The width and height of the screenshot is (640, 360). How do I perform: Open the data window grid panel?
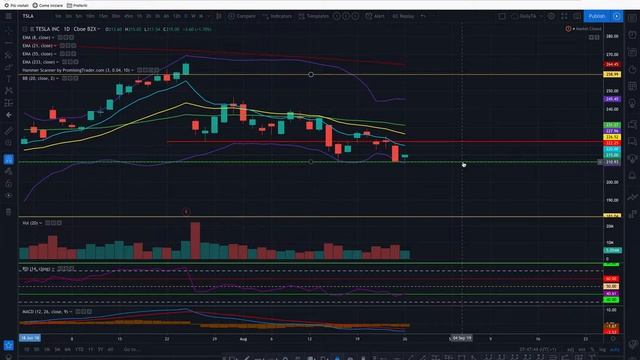[x=632, y=86]
